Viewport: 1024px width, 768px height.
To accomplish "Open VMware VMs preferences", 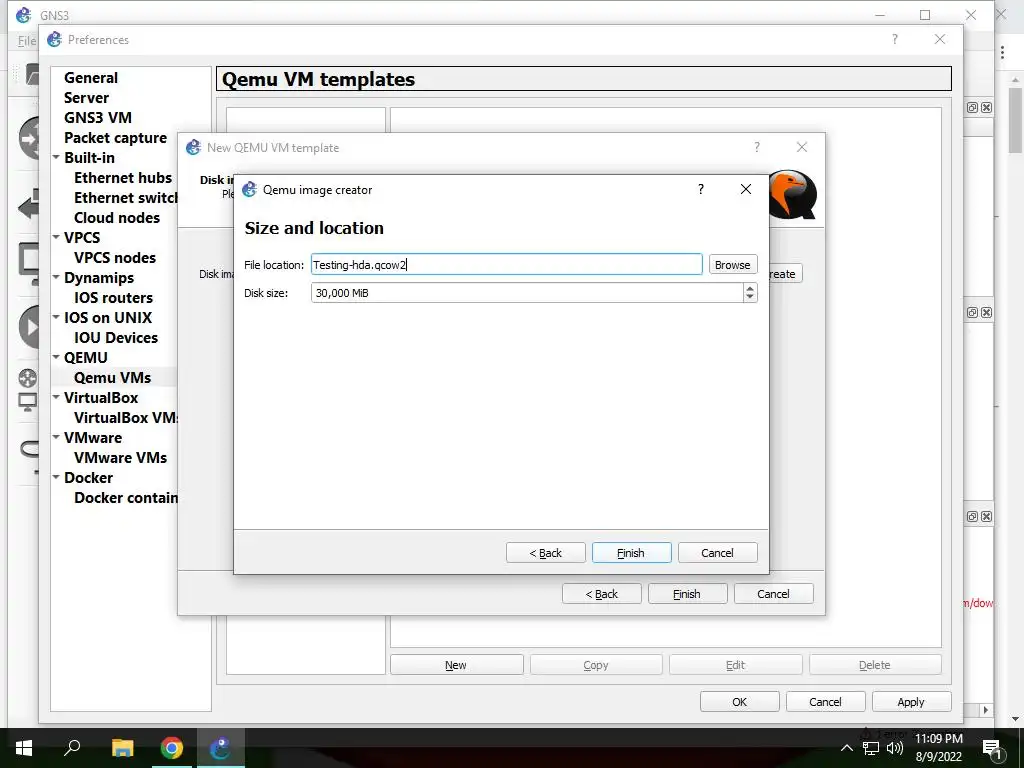I will click(x=121, y=458).
